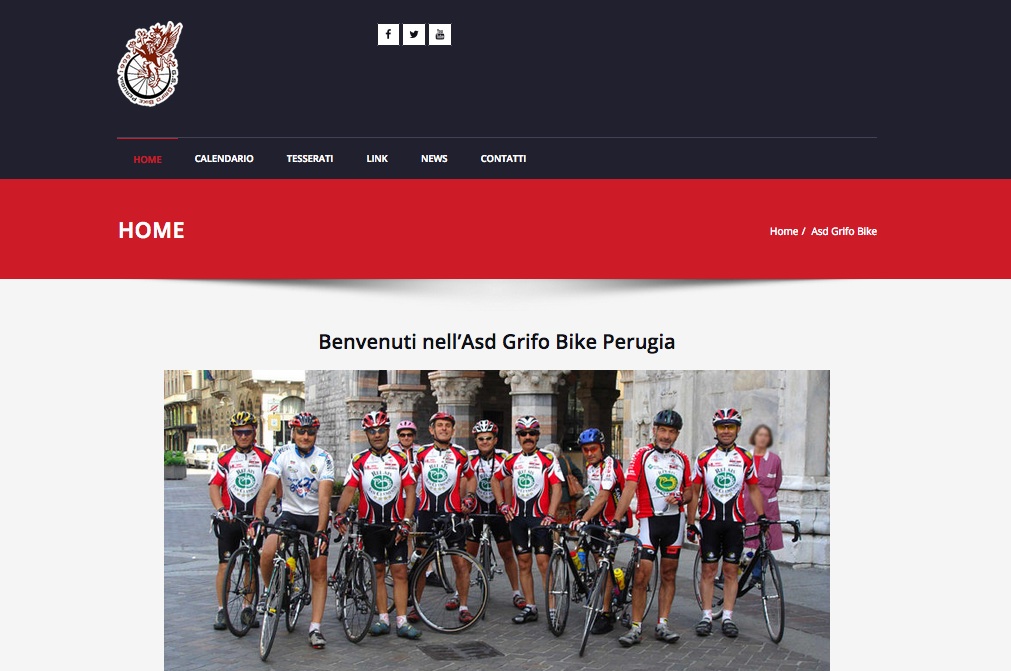
Task: Open the CALENDARIO menu item
Action: pyautogui.click(x=224, y=159)
